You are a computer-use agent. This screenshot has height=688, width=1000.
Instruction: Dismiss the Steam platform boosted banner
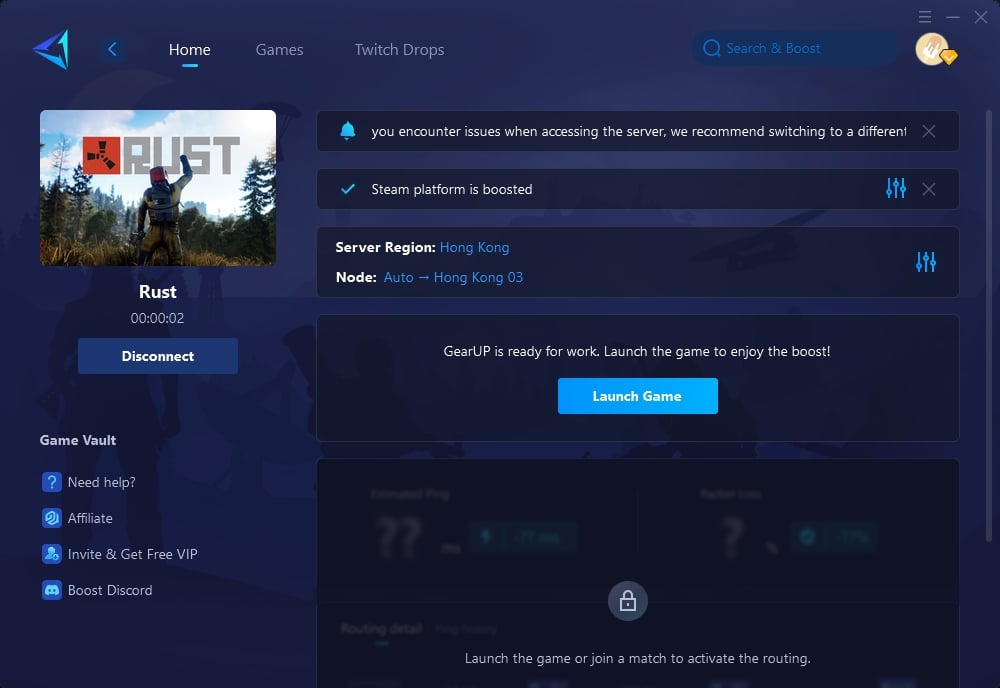(929, 189)
